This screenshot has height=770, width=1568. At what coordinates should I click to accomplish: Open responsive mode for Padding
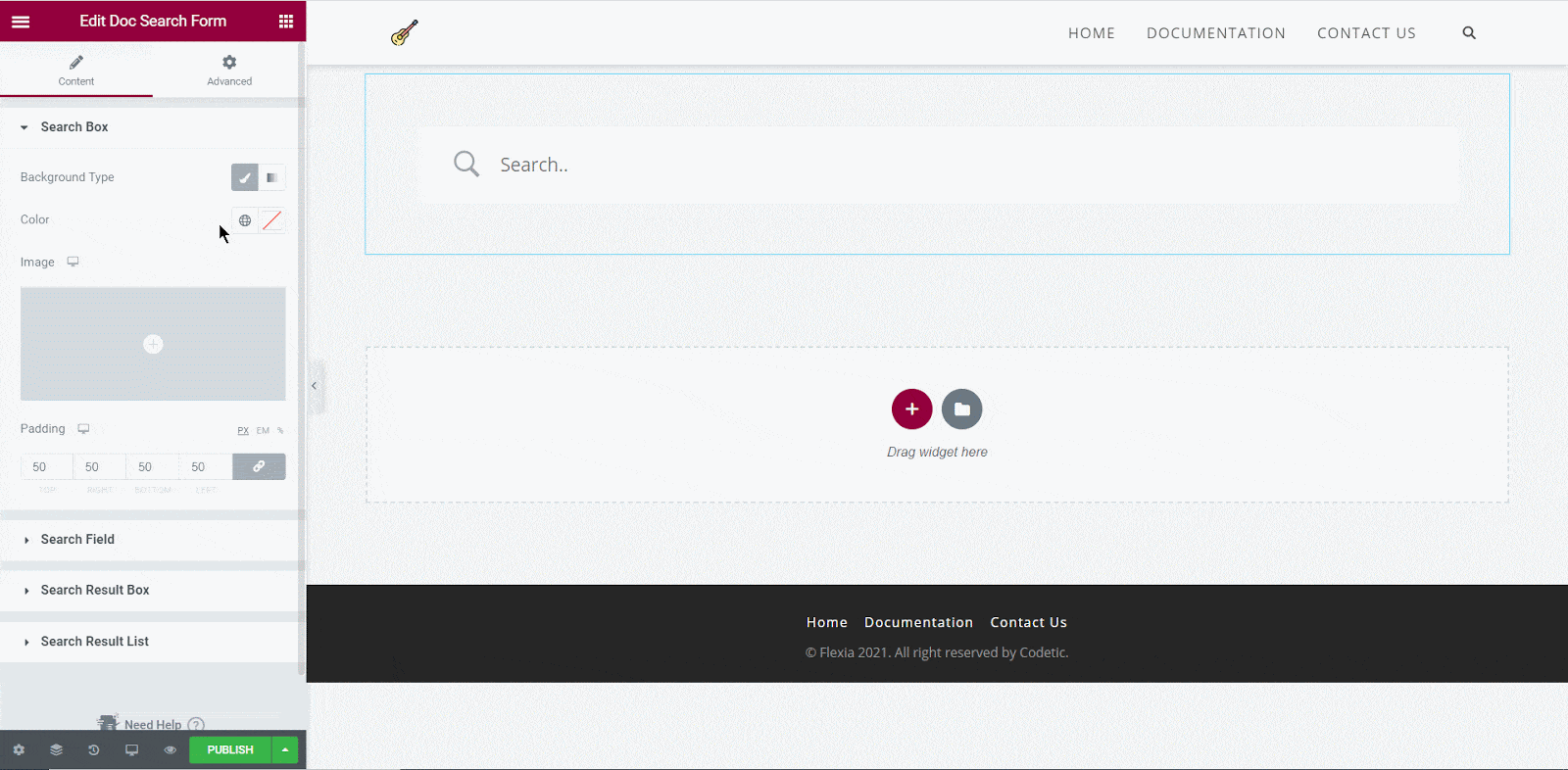pos(83,429)
